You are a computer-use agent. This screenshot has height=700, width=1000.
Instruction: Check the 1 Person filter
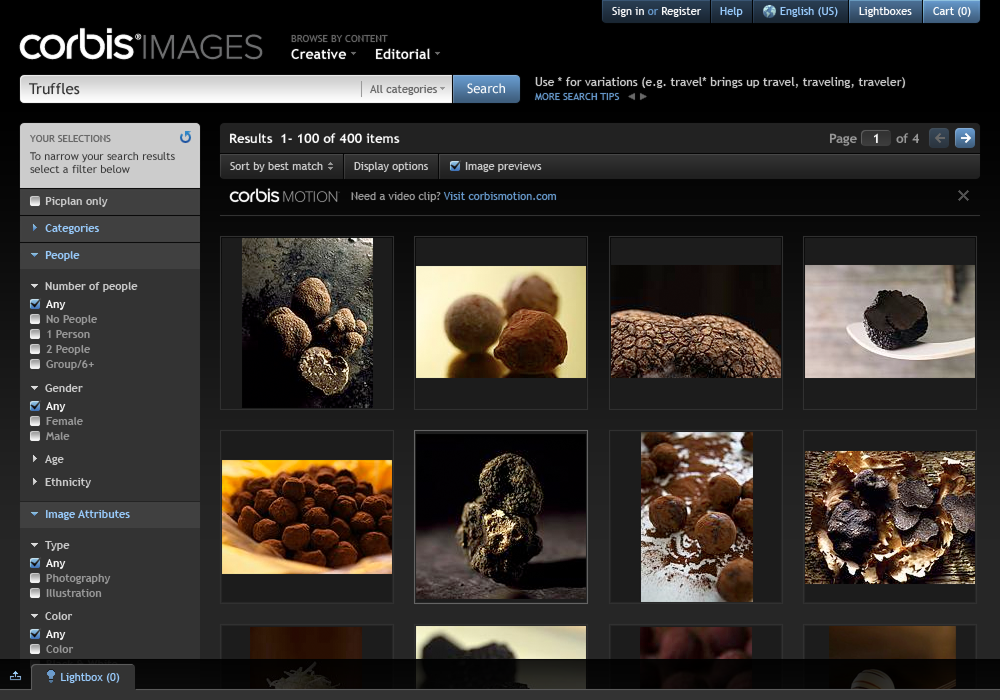pyautogui.click(x=35, y=334)
